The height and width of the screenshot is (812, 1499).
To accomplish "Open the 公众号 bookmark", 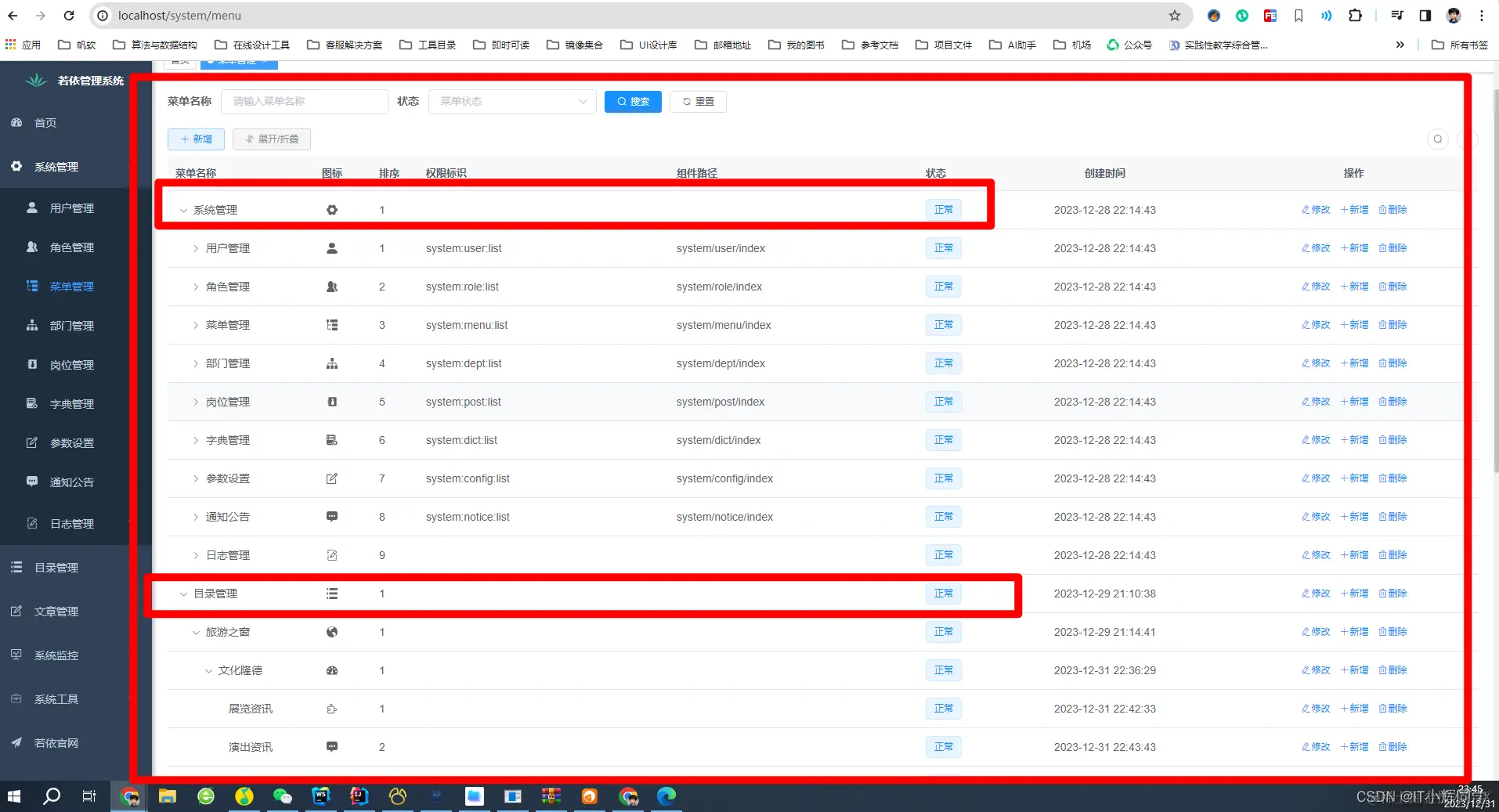I will 1129,45.
